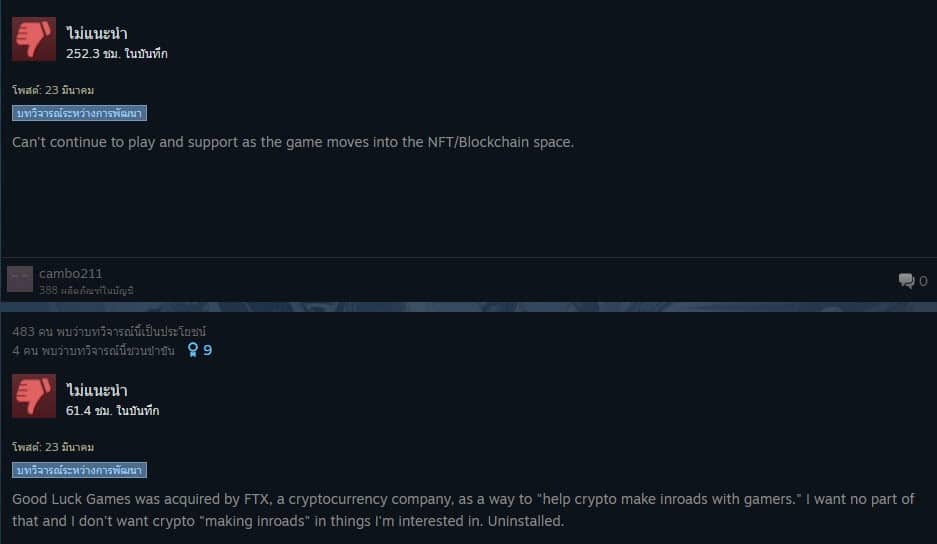
Task: Click thumbs-down icon on the 61.4-hour review
Action: click(x=34, y=396)
